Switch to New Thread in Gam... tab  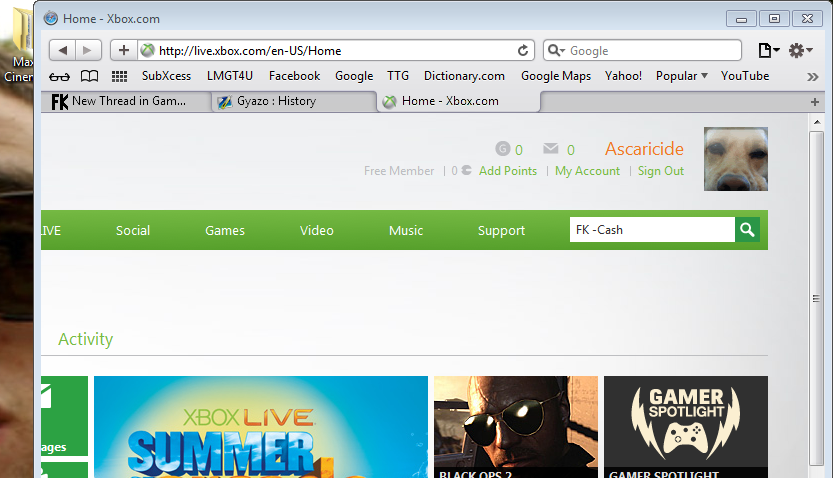pos(126,101)
